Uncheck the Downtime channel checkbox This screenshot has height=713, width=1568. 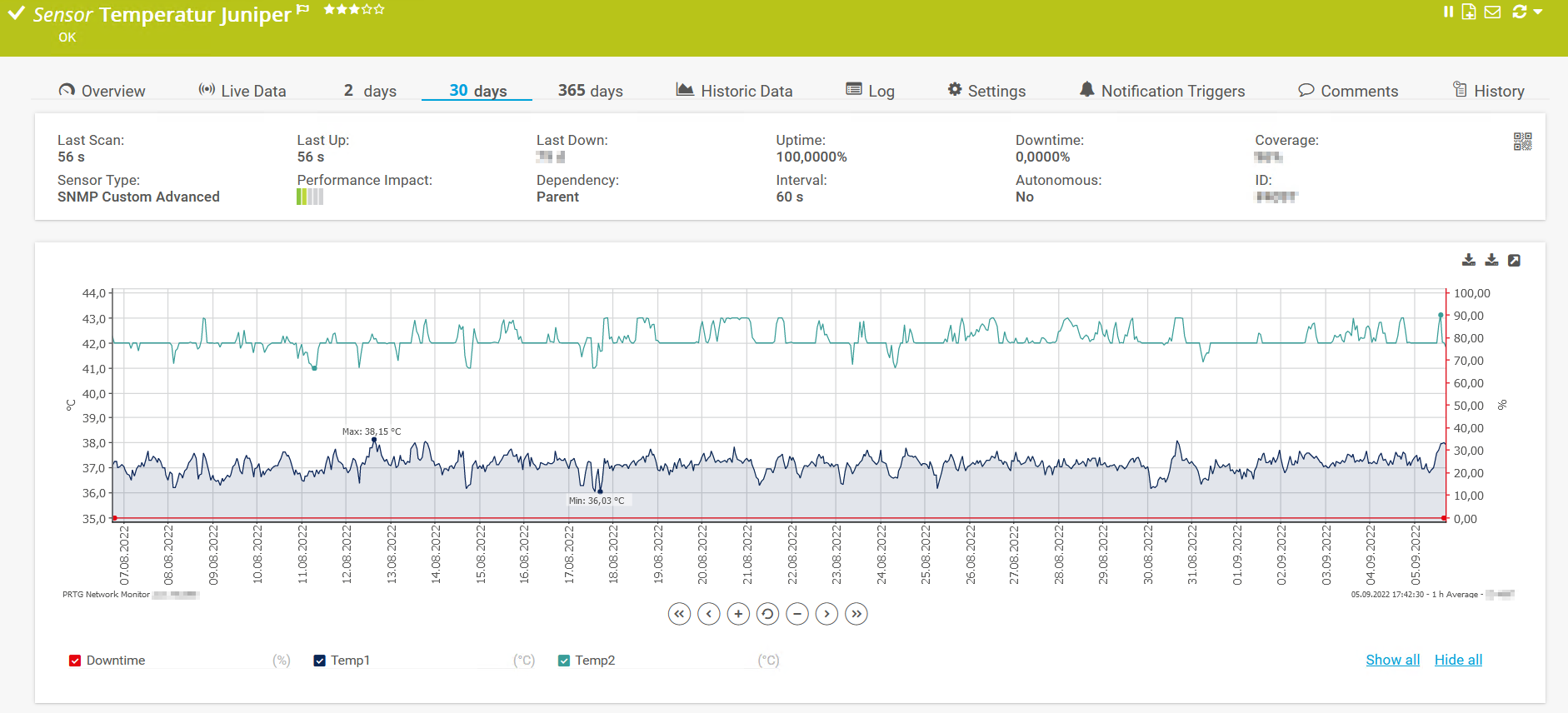coord(75,661)
